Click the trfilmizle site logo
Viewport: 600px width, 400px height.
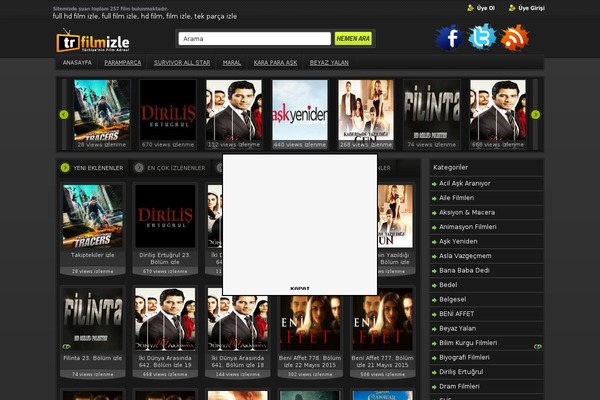click(93, 41)
